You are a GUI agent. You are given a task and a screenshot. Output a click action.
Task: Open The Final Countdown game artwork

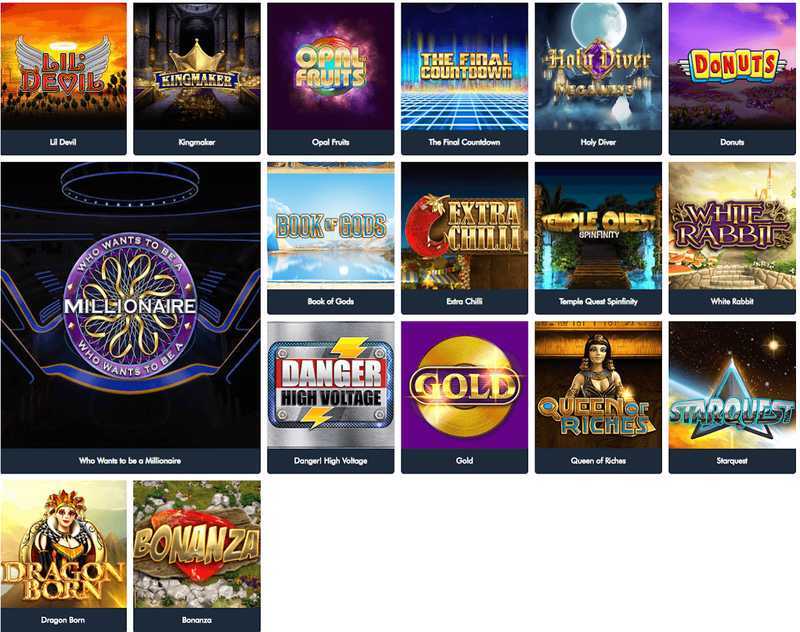click(464, 66)
